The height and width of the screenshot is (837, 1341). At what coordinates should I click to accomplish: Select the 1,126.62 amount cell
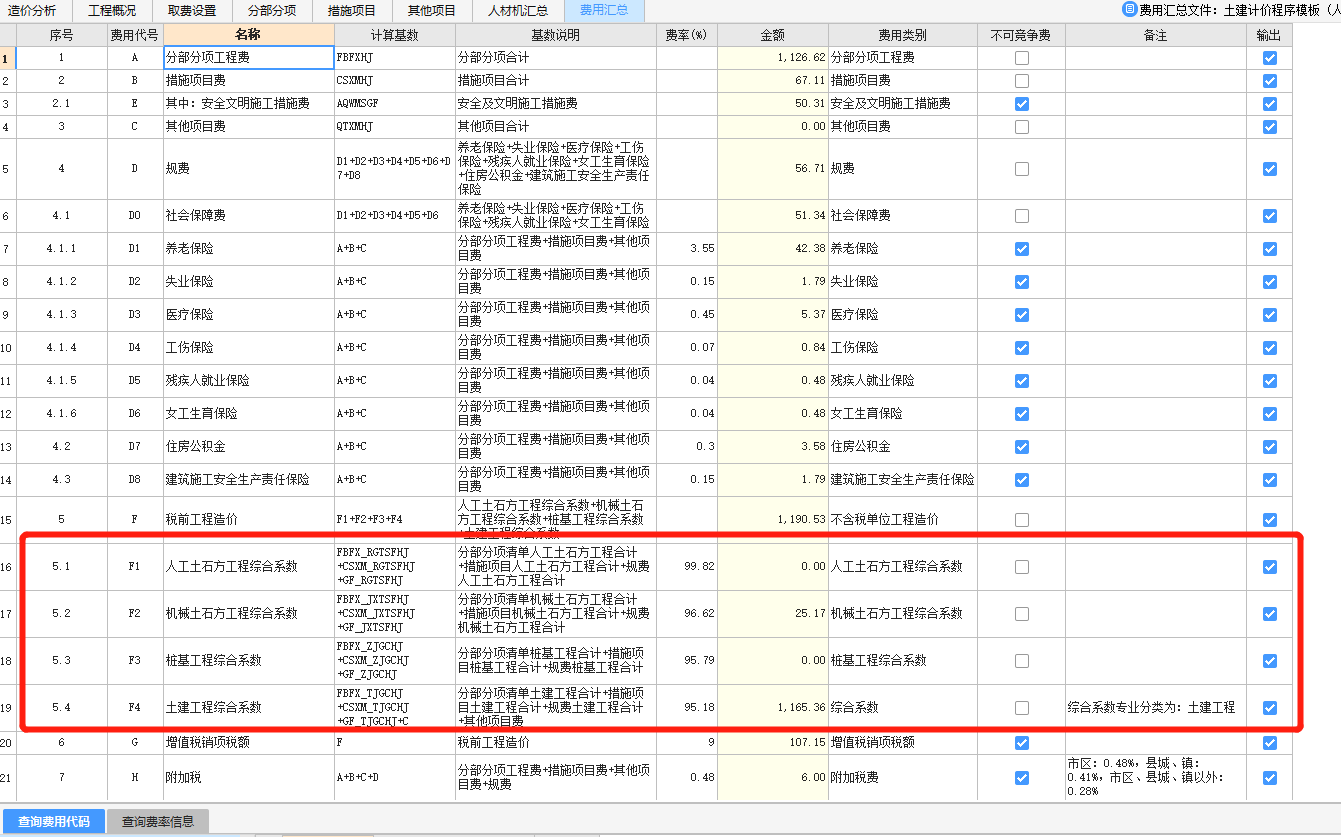coord(772,58)
